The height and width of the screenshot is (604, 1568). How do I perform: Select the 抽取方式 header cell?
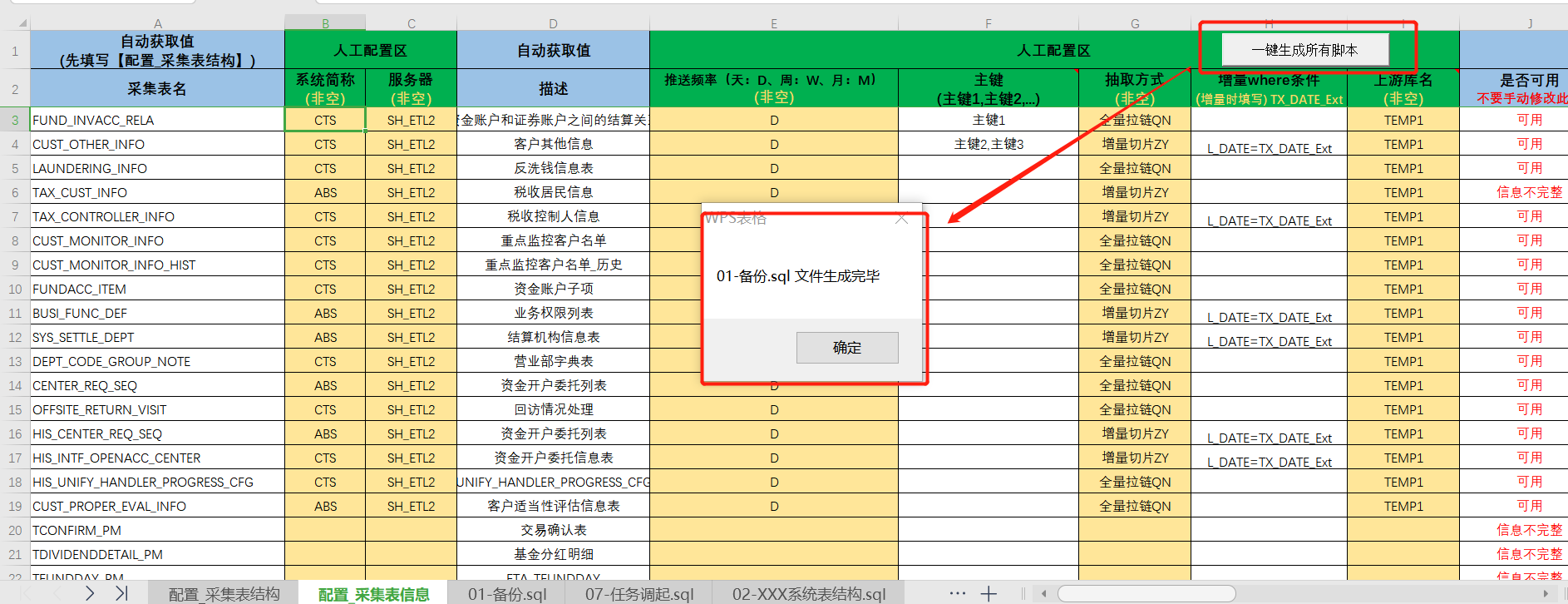(1135, 88)
